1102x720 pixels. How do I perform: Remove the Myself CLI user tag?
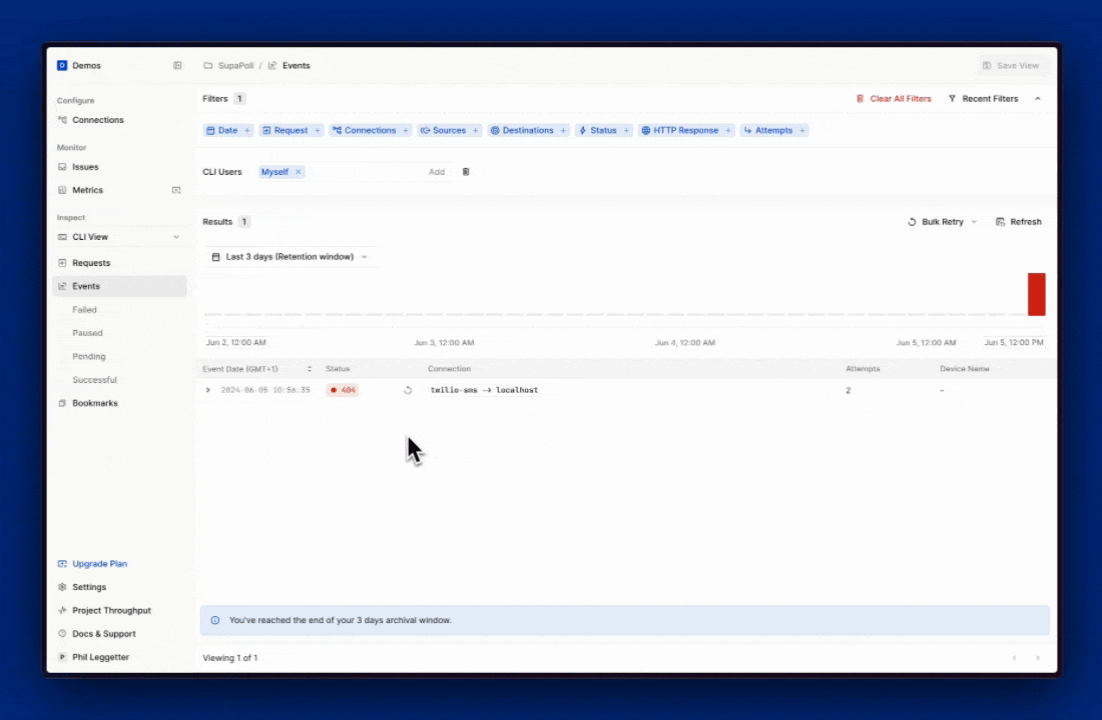[x=298, y=172]
